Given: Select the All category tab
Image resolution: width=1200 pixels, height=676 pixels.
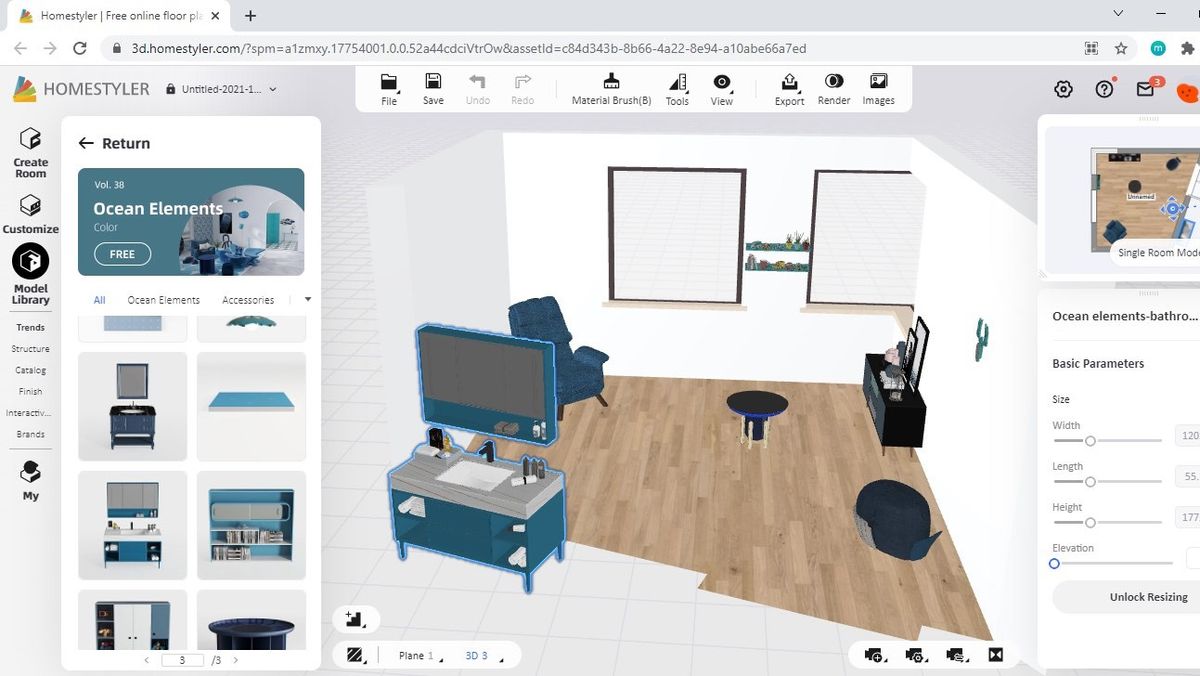Looking at the screenshot, I should pos(97,299).
